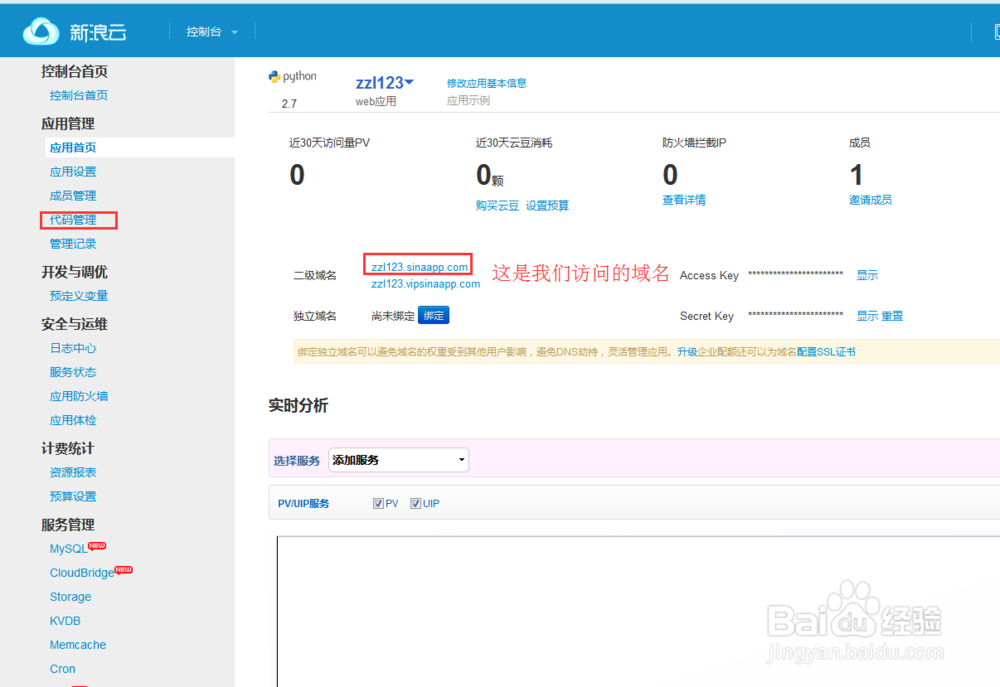
Task: Open 应用体检 sidebar item
Action: [73, 420]
